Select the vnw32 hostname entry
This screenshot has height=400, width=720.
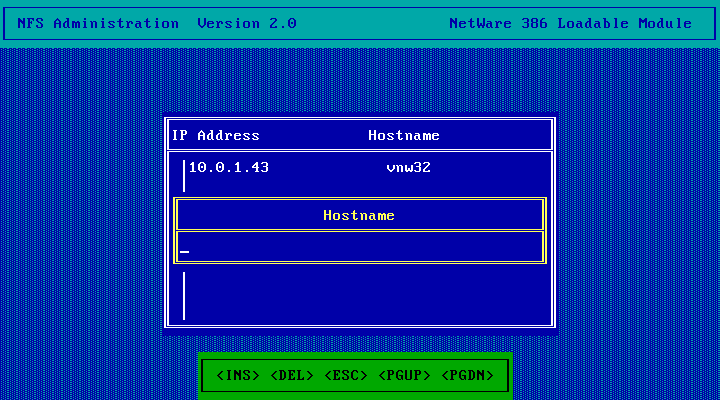408,167
